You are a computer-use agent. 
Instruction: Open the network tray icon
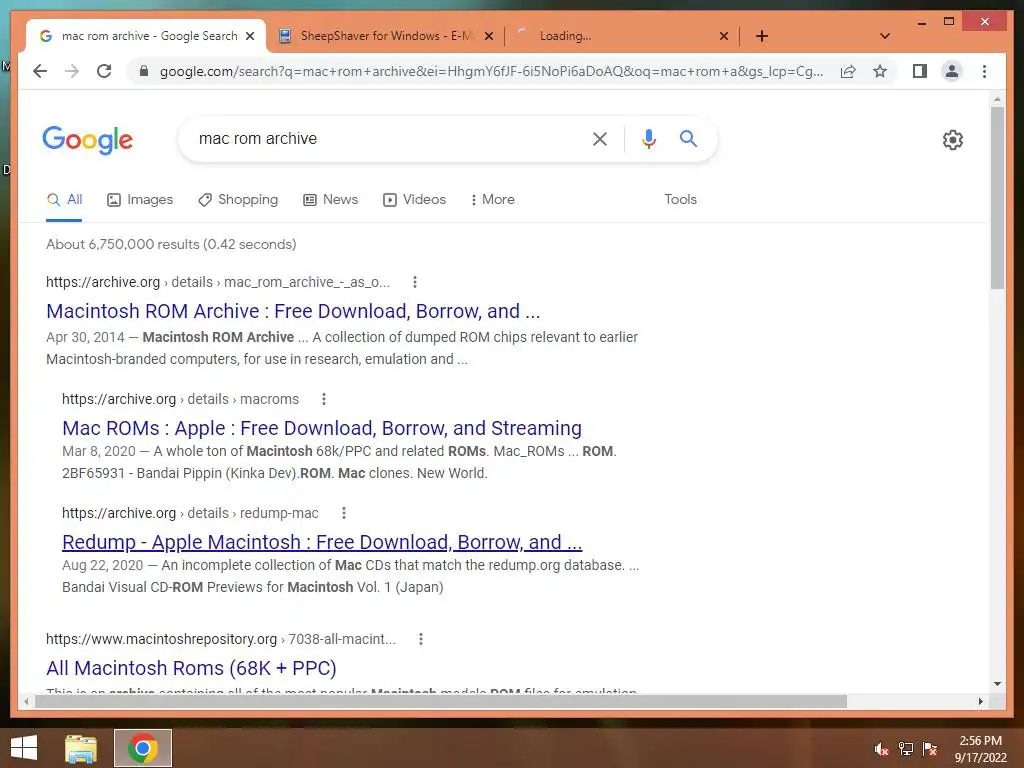coord(906,749)
